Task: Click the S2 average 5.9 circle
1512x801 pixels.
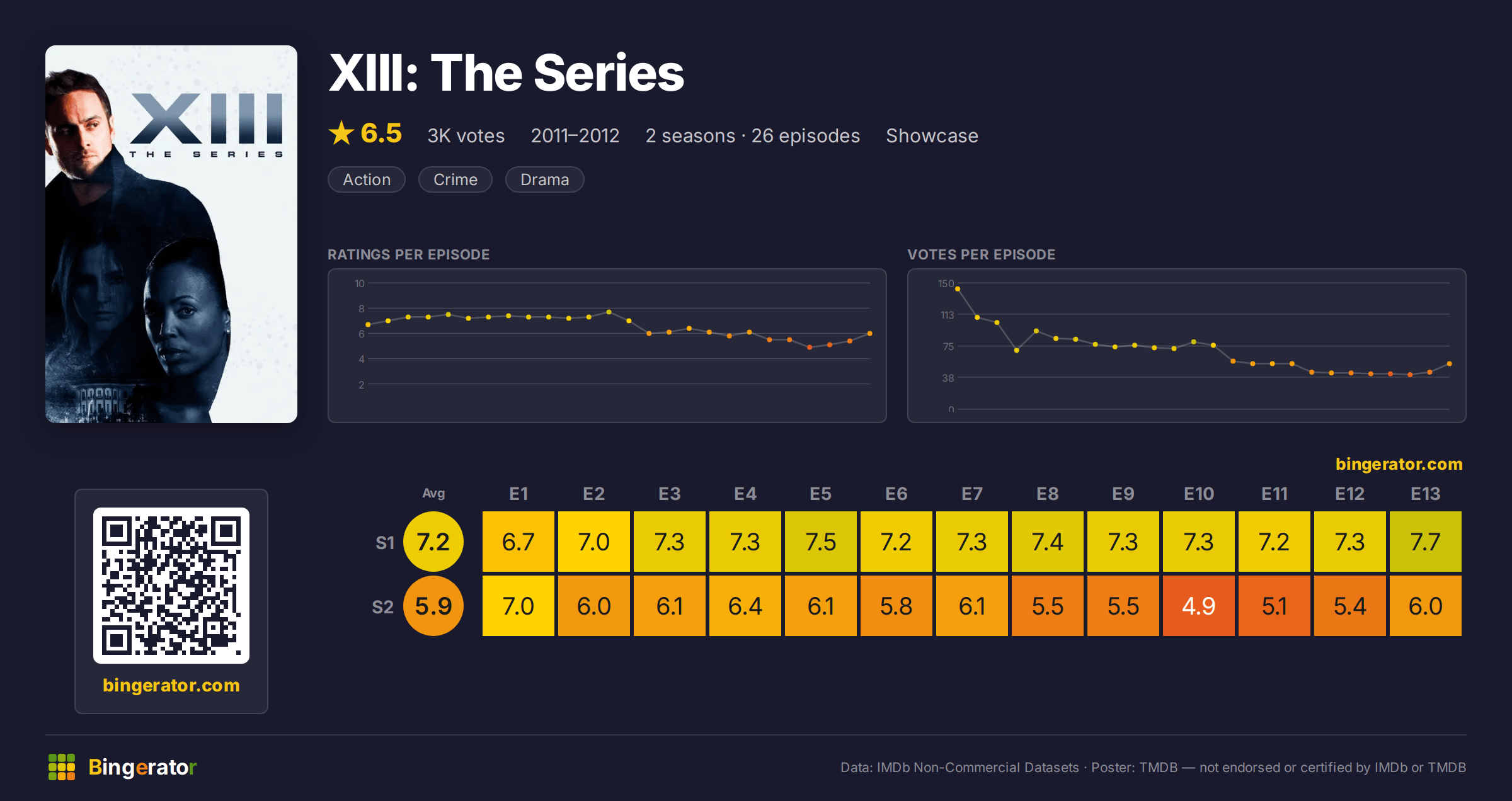Action: [433, 606]
